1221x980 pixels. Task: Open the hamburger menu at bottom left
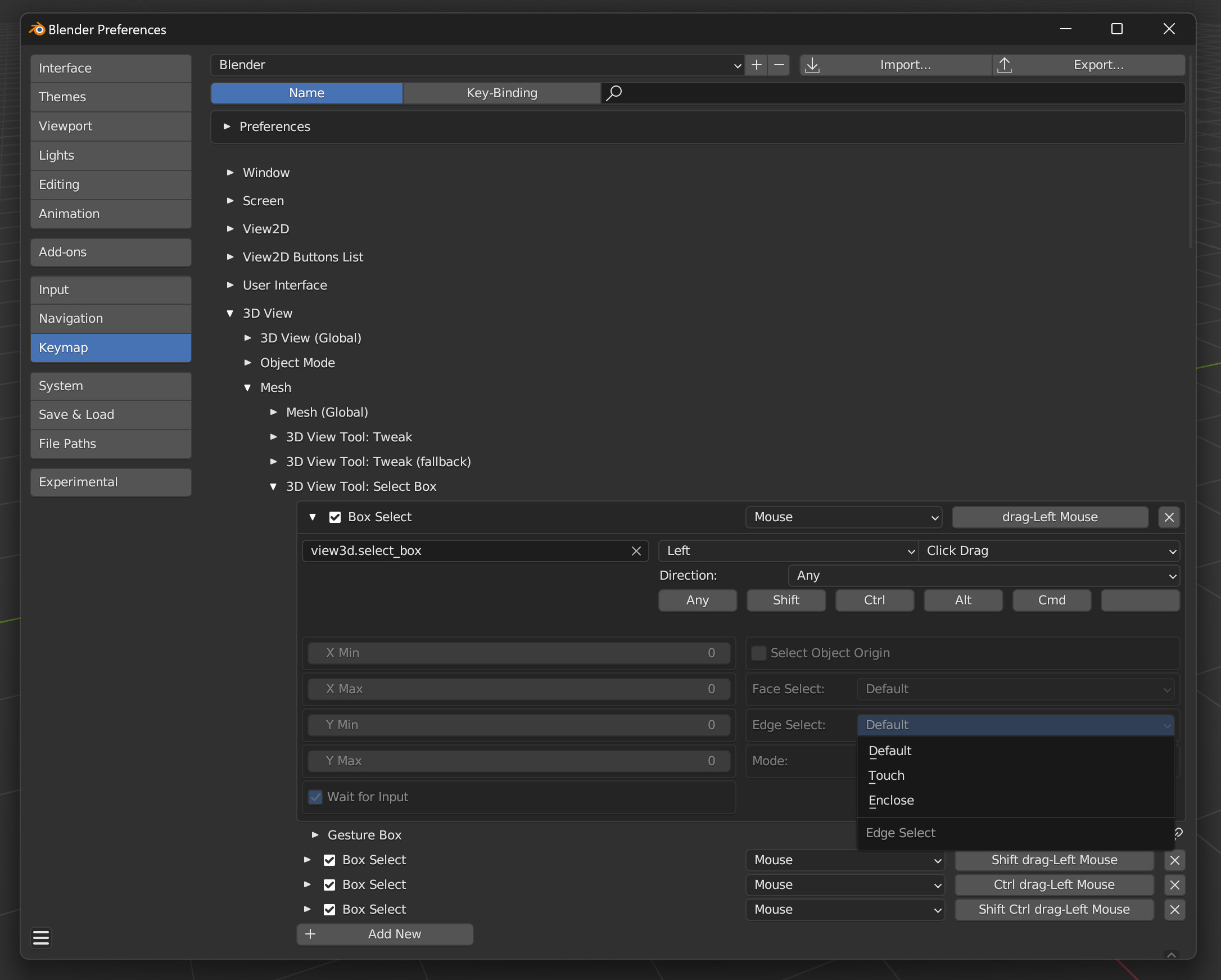point(41,937)
